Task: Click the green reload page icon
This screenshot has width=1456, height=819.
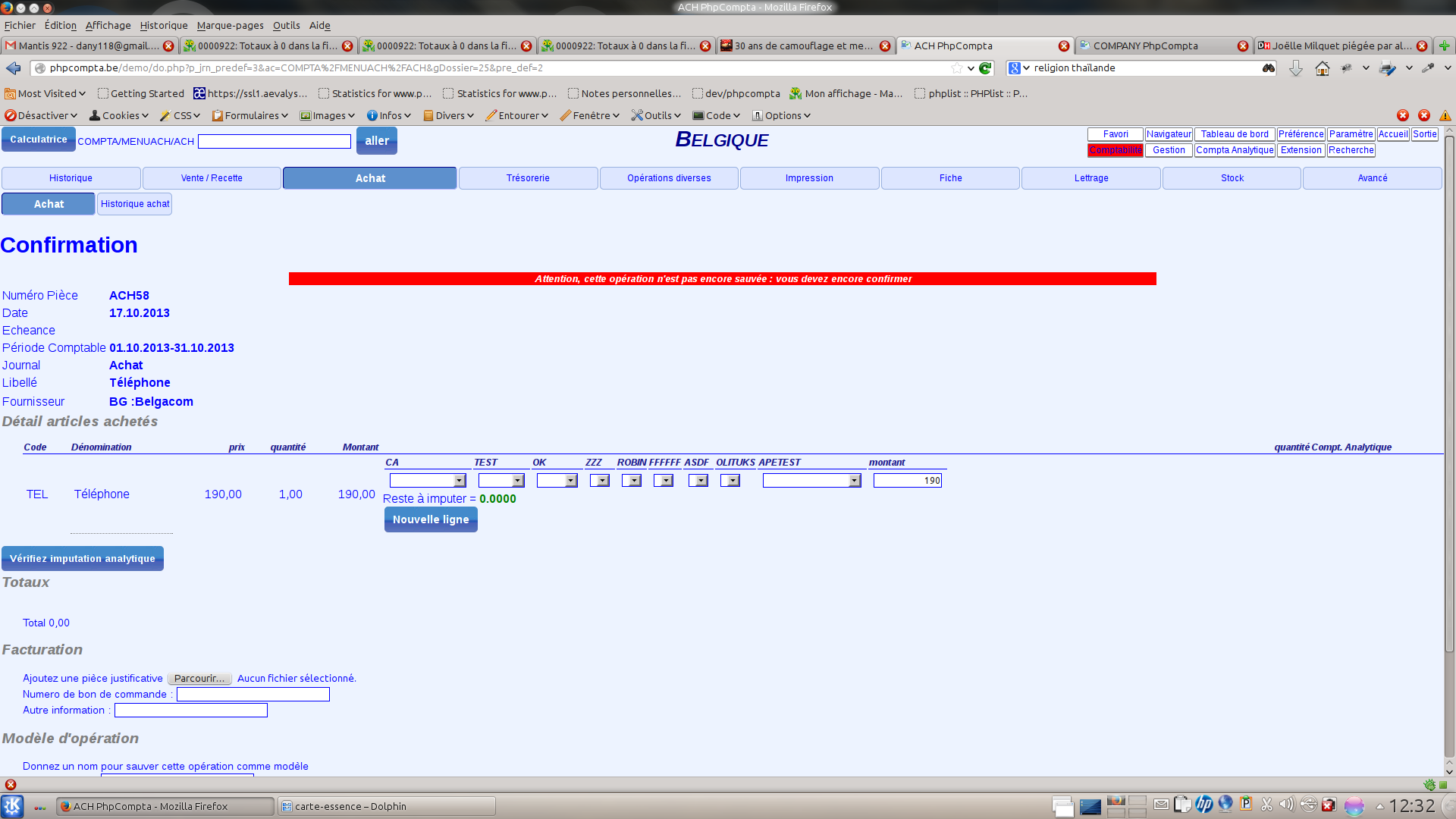Action: 985,68
